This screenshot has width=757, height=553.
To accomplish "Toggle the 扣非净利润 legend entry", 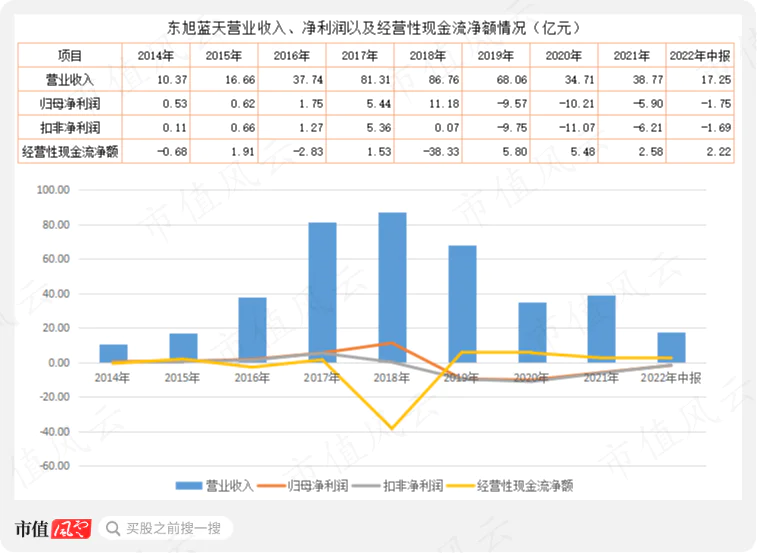I will 405,485.
